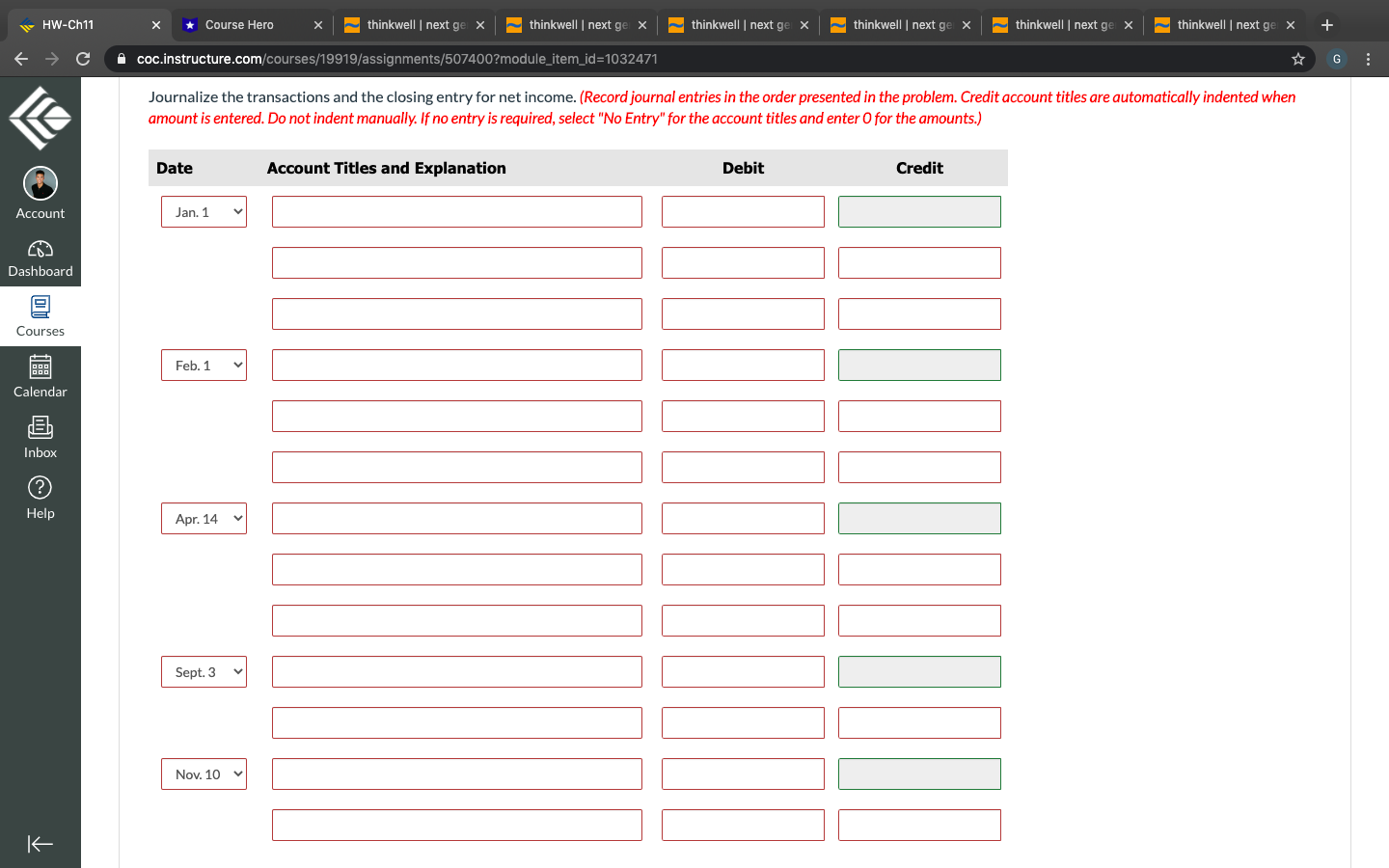
Task: Open a new browser tab
Action: click(x=1327, y=25)
